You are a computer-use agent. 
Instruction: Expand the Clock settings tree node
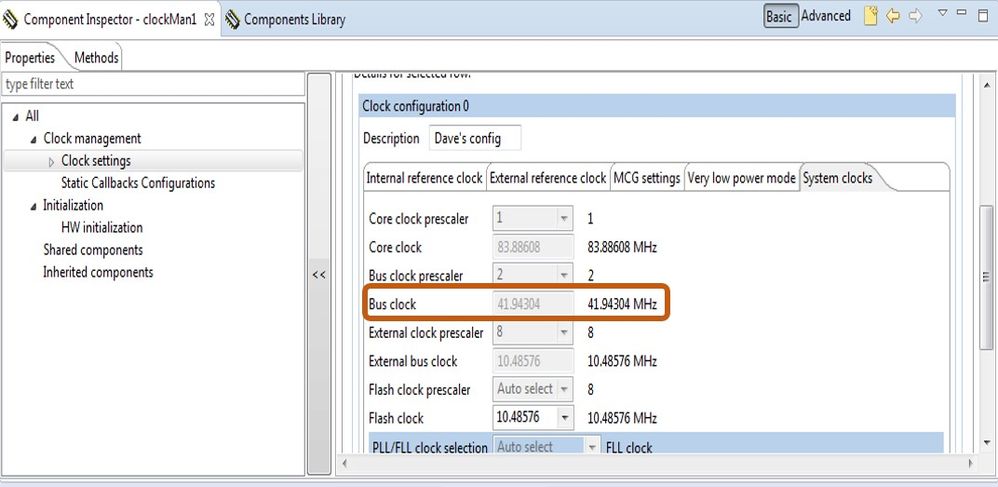[52, 161]
